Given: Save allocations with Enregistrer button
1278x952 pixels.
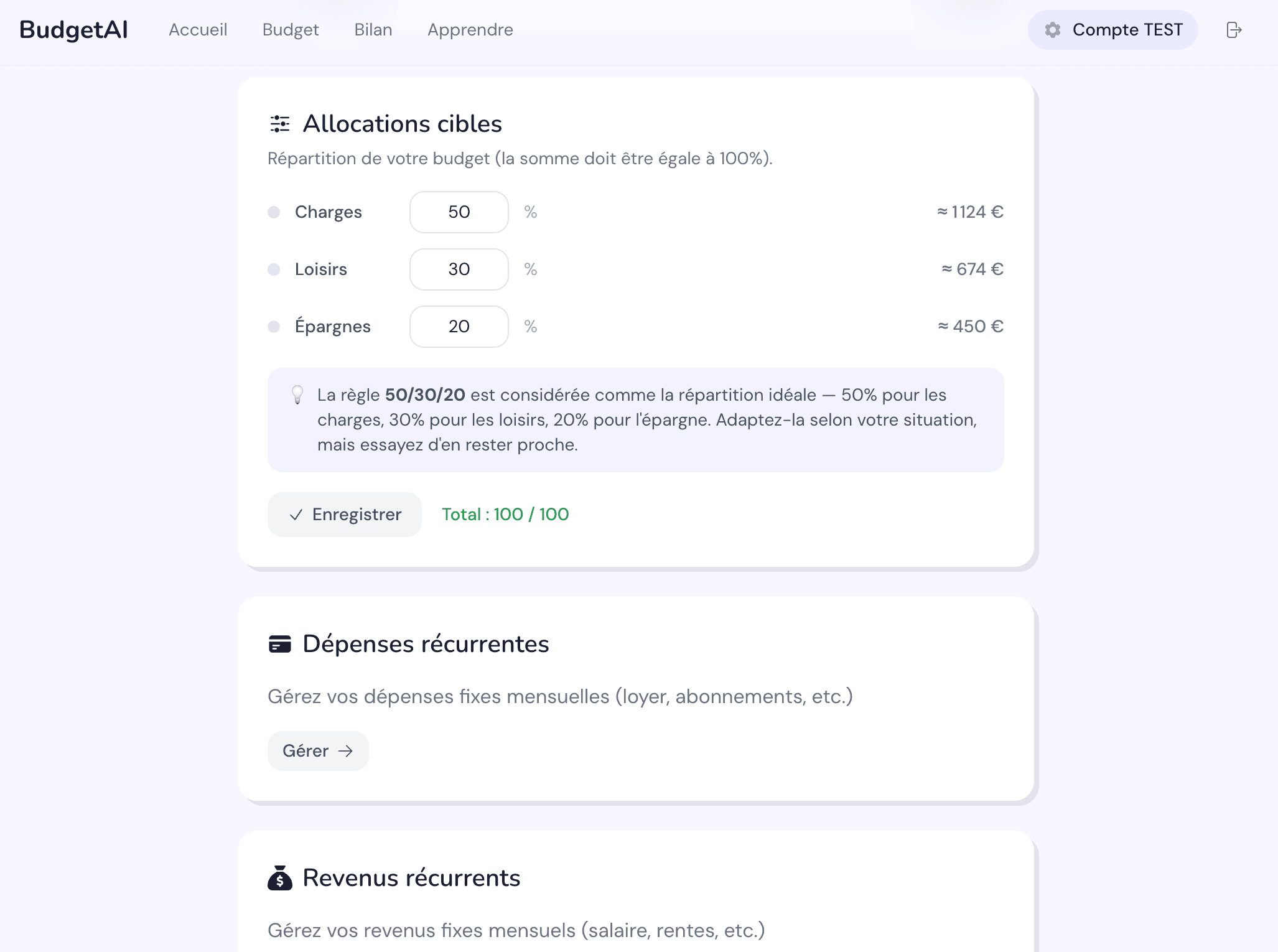Looking at the screenshot, I should coord(345,515).
